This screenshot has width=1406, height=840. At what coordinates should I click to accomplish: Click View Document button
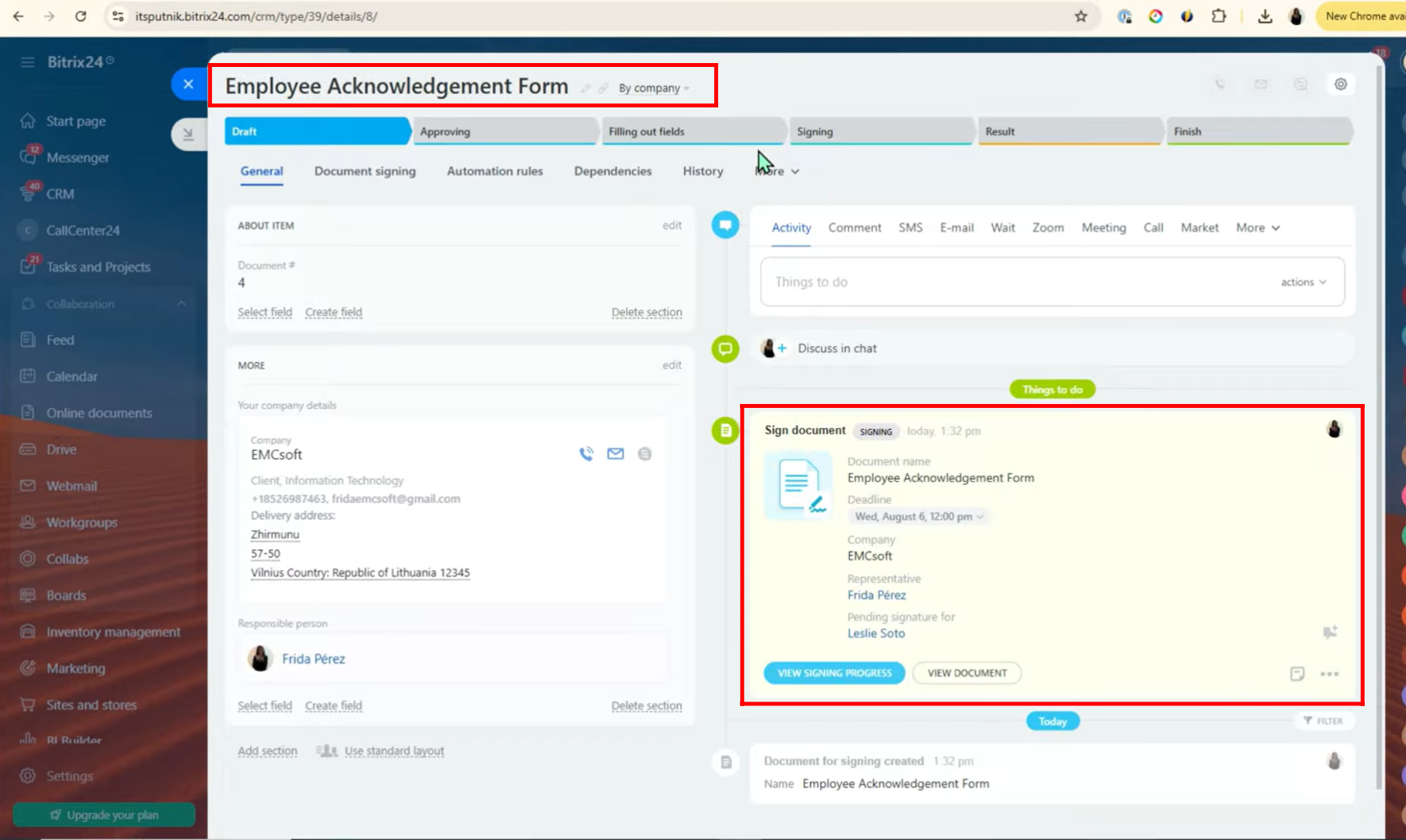click(967, 673)
